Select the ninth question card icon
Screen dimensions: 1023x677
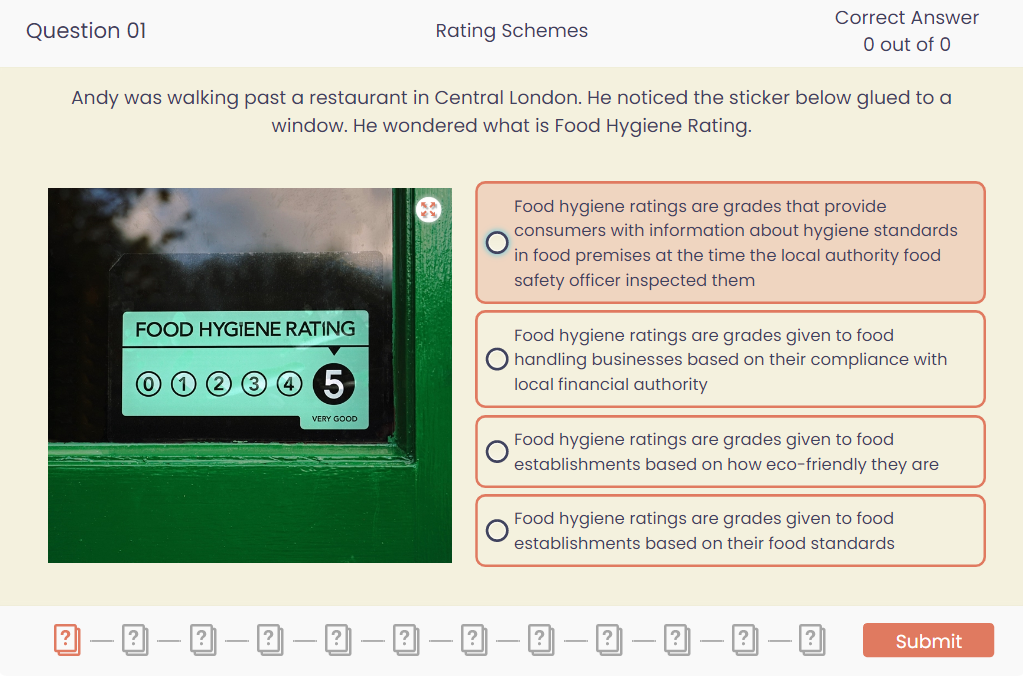click(609, 640)
